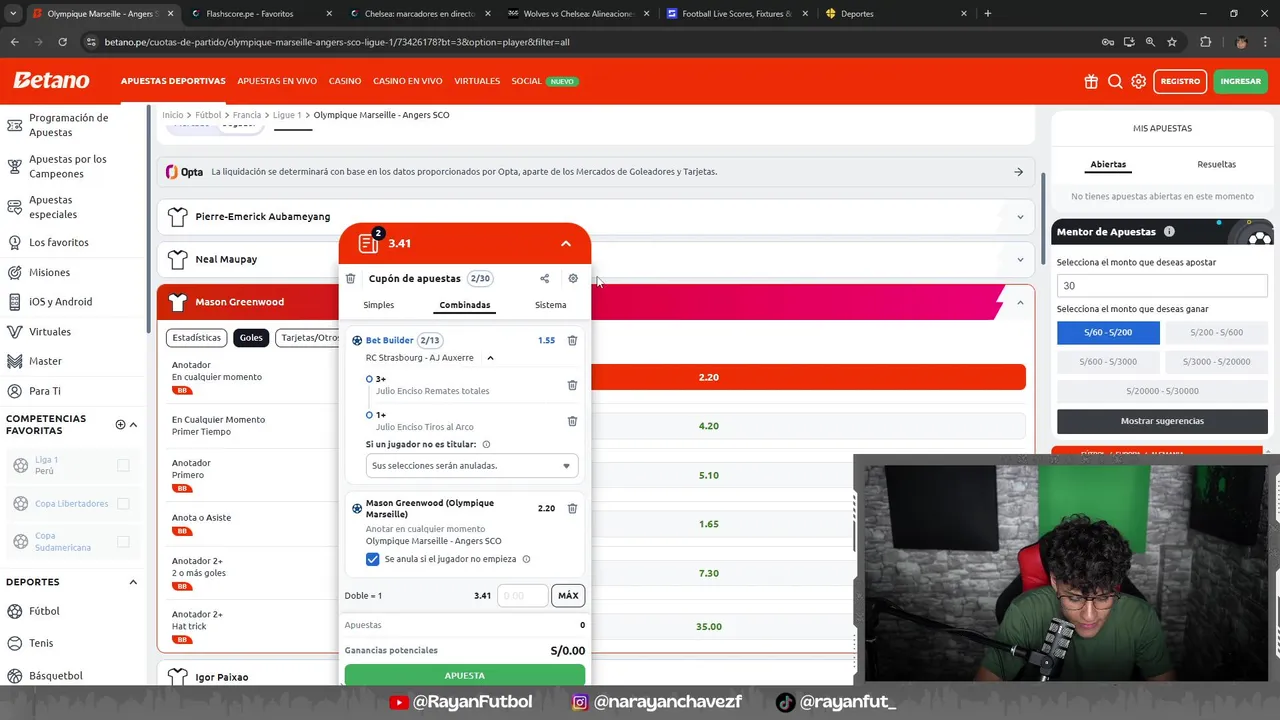Open the gift promotions icon in header
Viewport: 1280px width, 720px height.
pyautogui.click(x=1091, y=81)
